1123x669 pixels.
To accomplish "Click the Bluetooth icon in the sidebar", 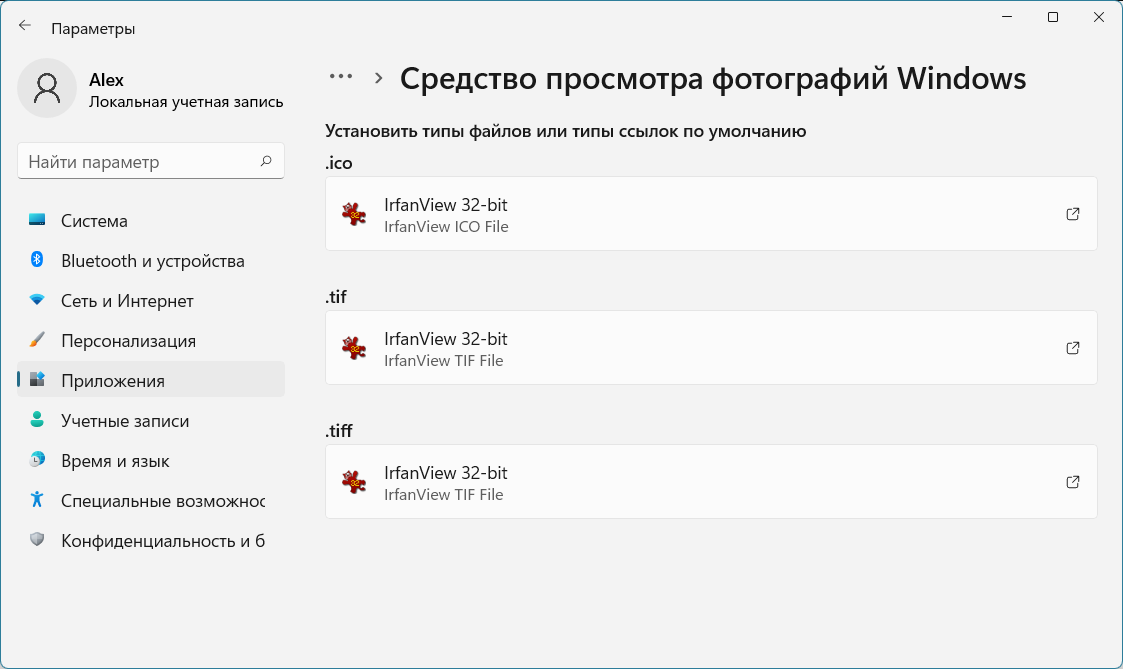I will 37,259.
